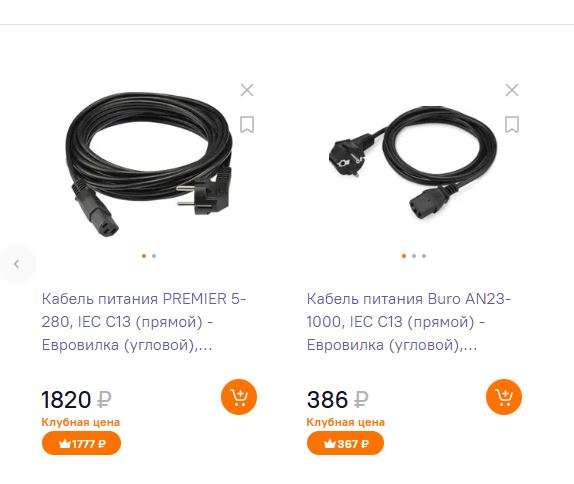Remove the Buro AN23-1000 cable card
The image size is (574, 484).
[512, 90]
